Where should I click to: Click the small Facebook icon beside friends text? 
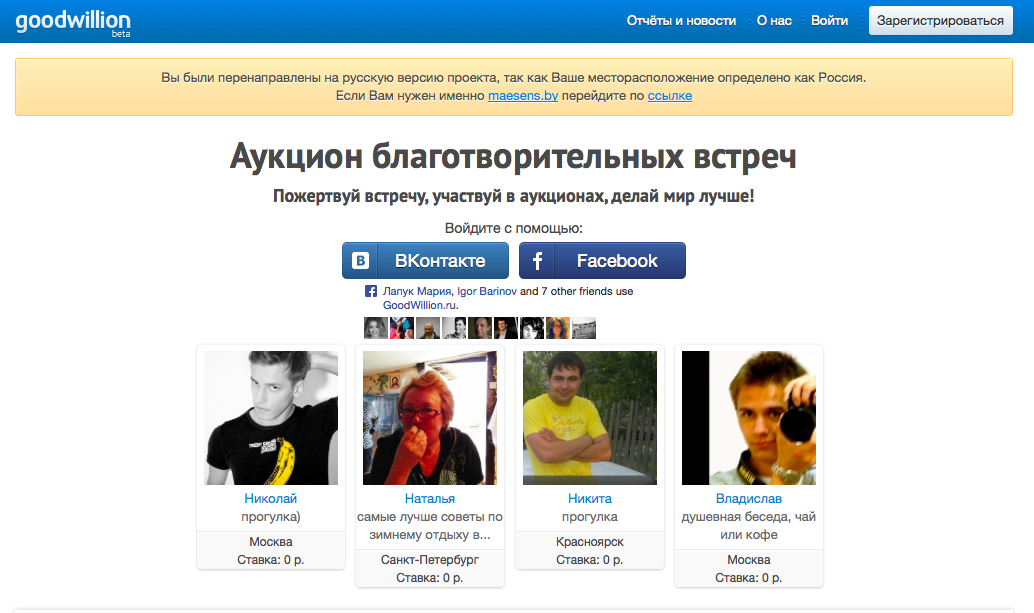tap(371, 291)
